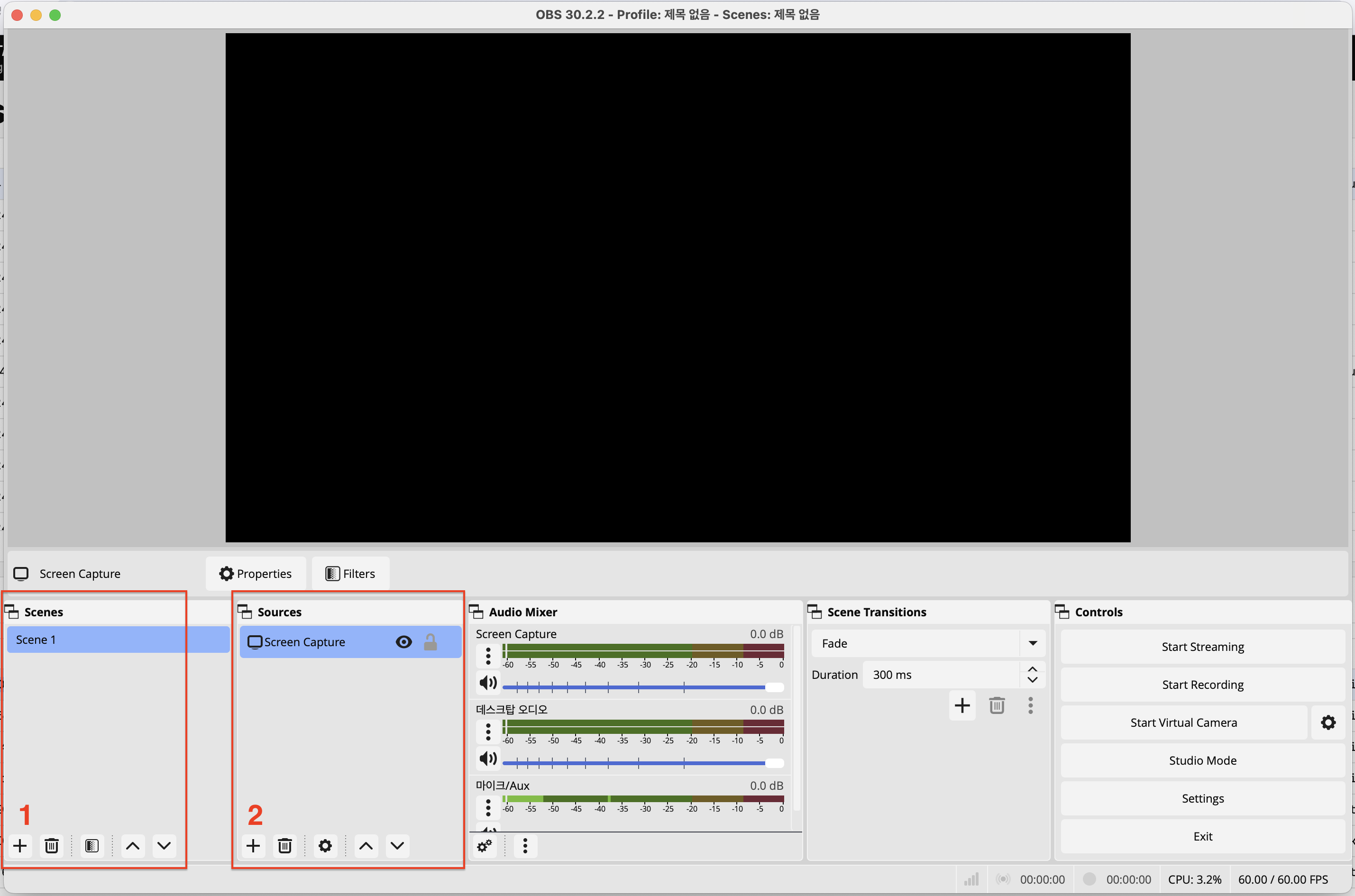This screenshot has height=896, width=1355.
Task: Open scene filters icon in Scenes panel
Action: pos(92,846)
